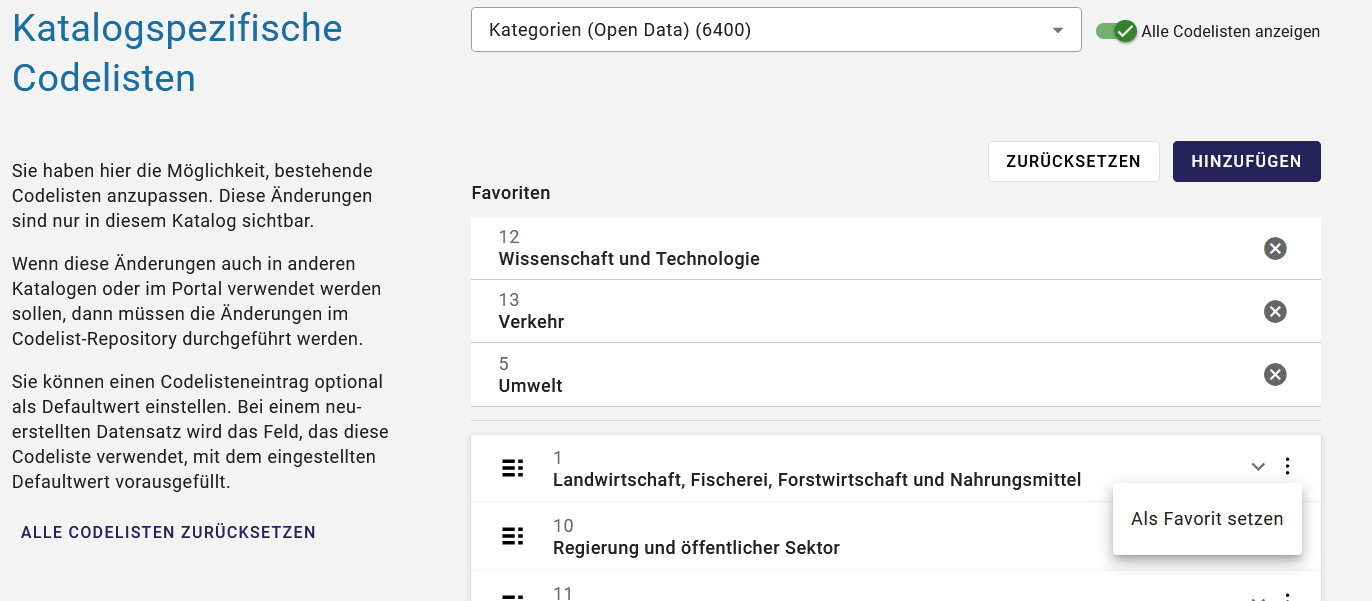Remove Wissenschaft und Technologie from favorites

point(1274,248)
